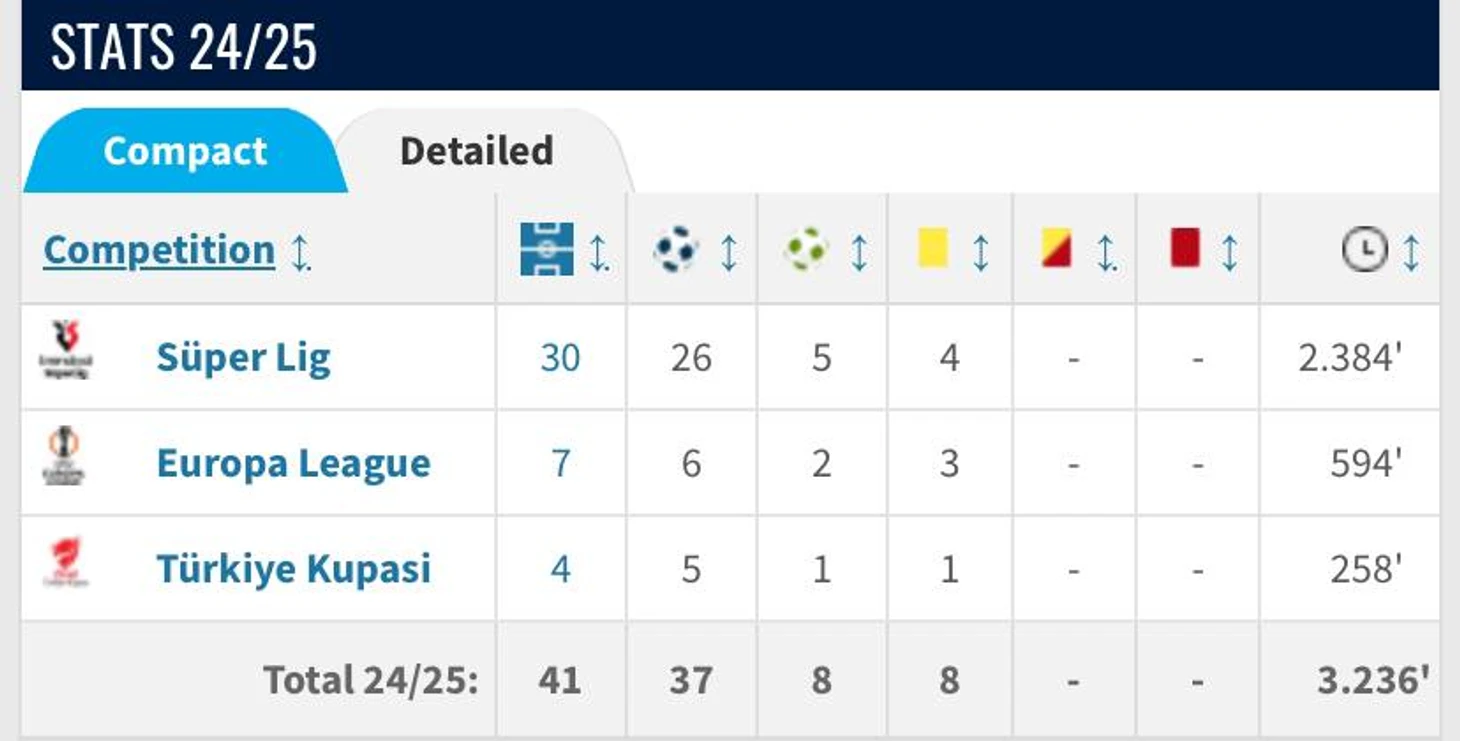The image size is (1460, 741).
Task: Open the 30 Süper Lig appearances link
Action: (x=560, y=357)
